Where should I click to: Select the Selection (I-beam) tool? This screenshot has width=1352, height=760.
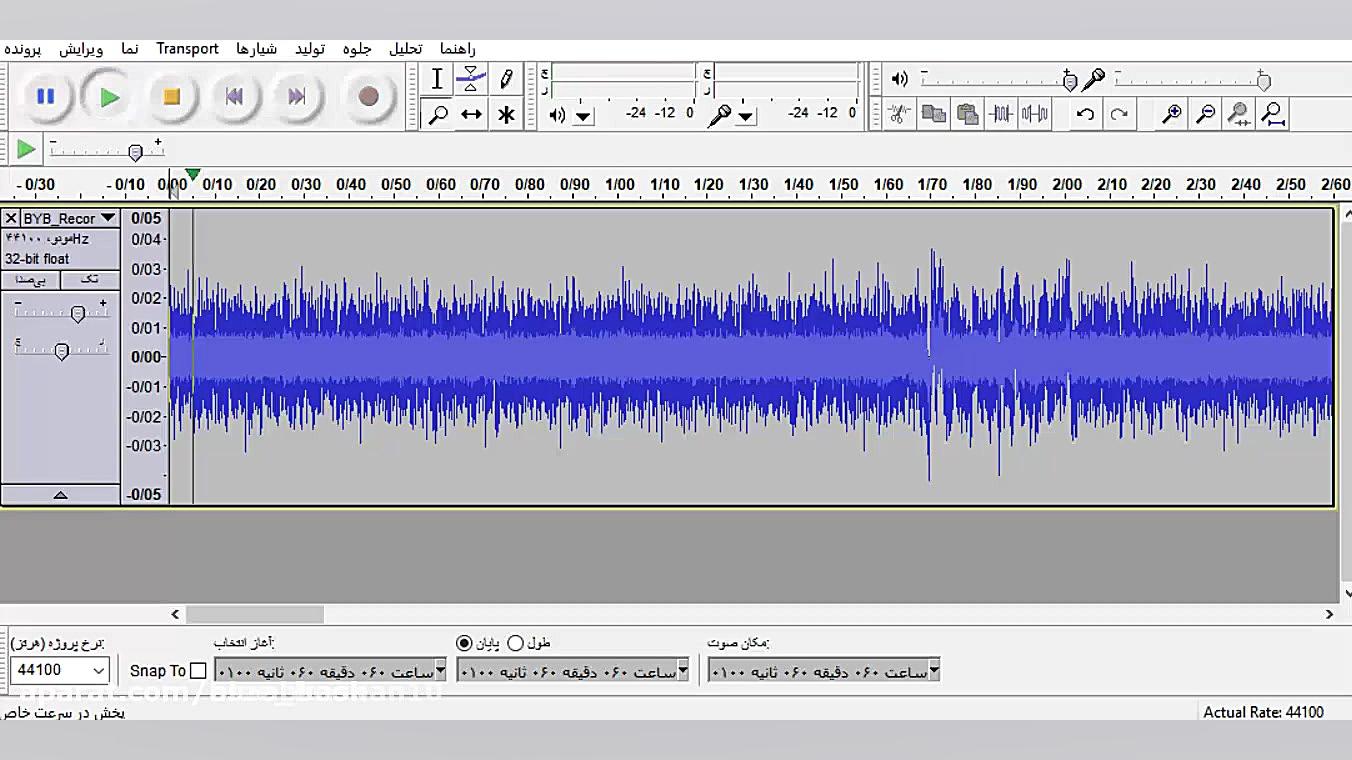(x=437, y=79)
